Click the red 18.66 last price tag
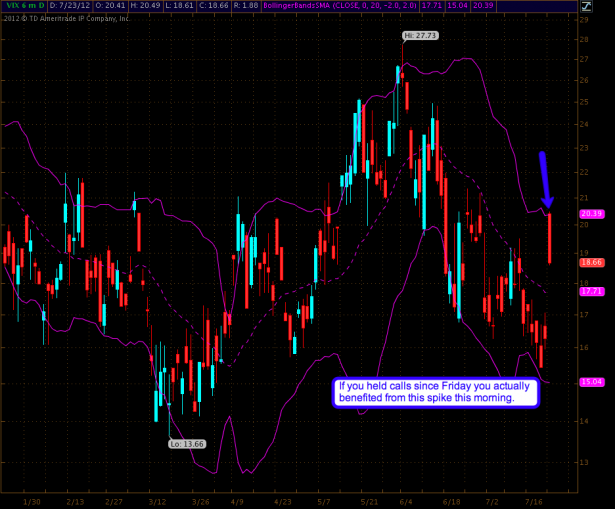Screen dimensions: 615x509 point(590,261)
